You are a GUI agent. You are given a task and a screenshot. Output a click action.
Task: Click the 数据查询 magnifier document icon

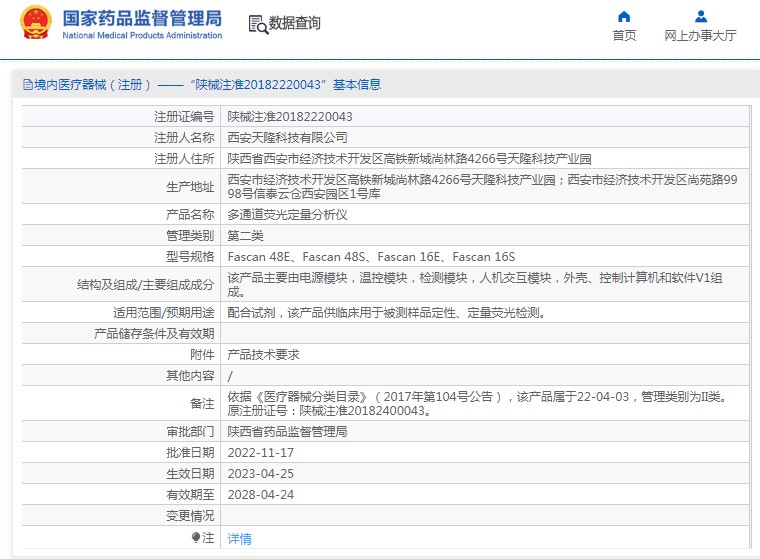click(258, 25)
